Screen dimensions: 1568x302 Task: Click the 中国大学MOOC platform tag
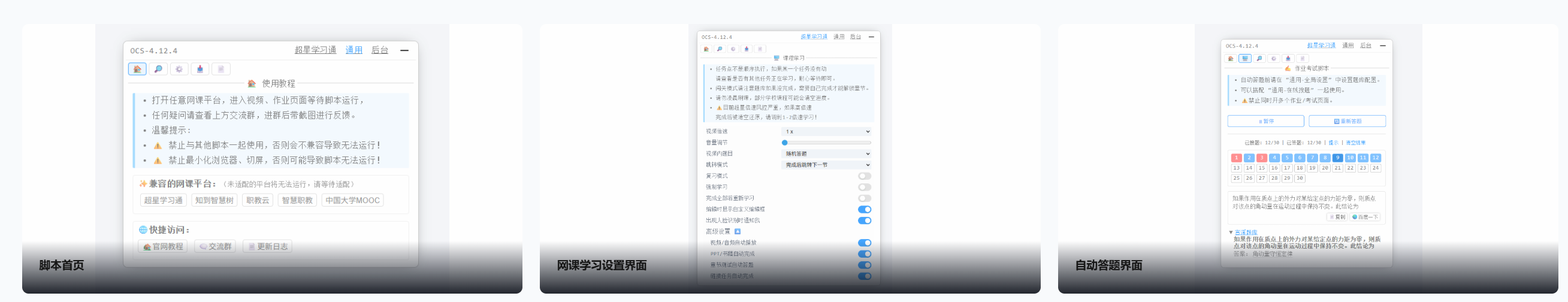coord(352,200)
